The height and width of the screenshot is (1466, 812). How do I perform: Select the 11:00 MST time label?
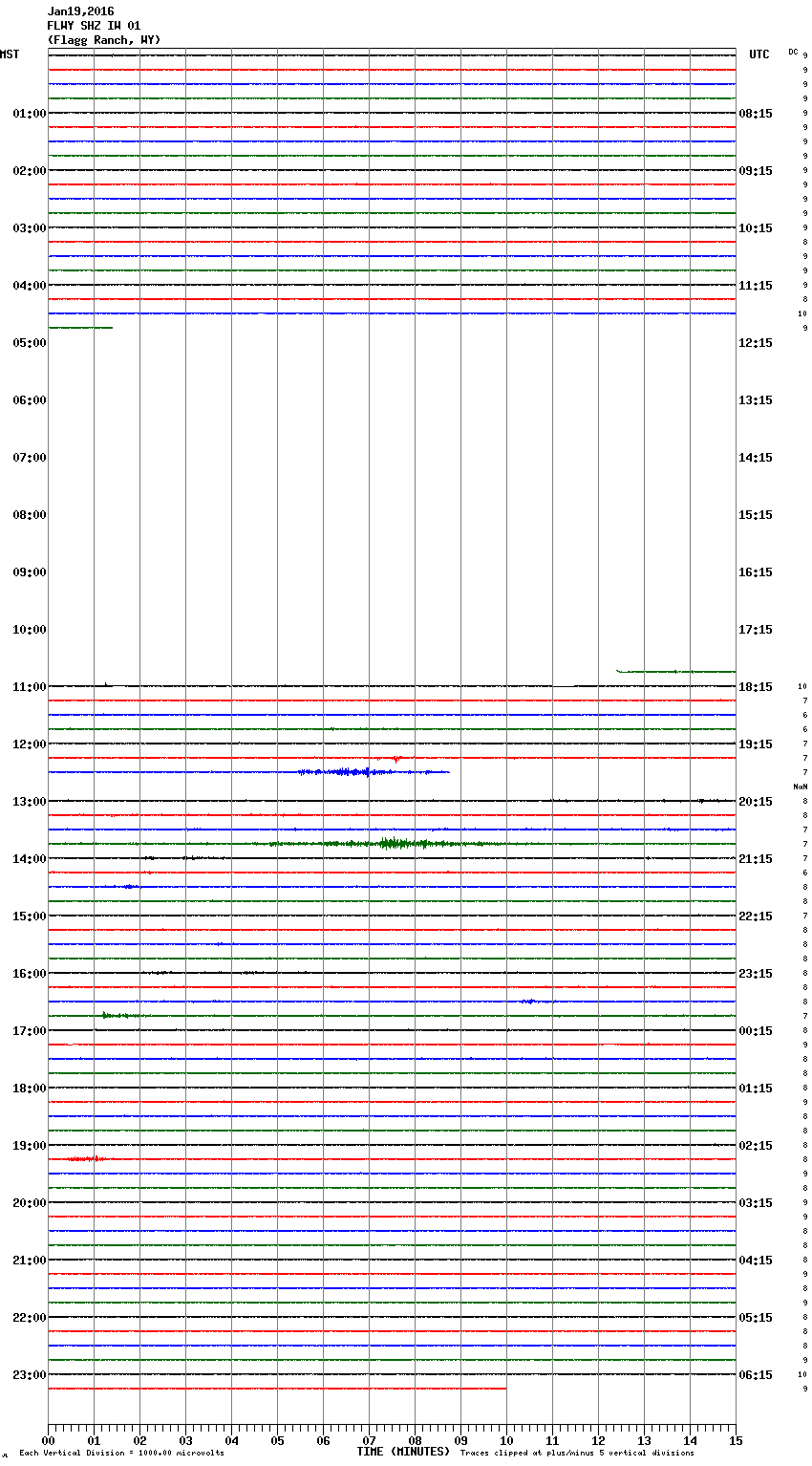(x=30, y=687)
